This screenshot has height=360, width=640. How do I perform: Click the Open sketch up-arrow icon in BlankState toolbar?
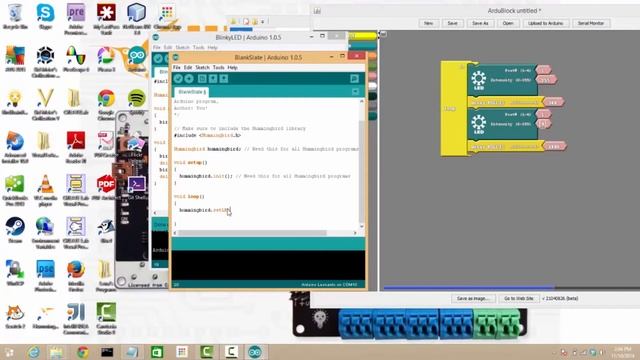[x=213, y=79]
